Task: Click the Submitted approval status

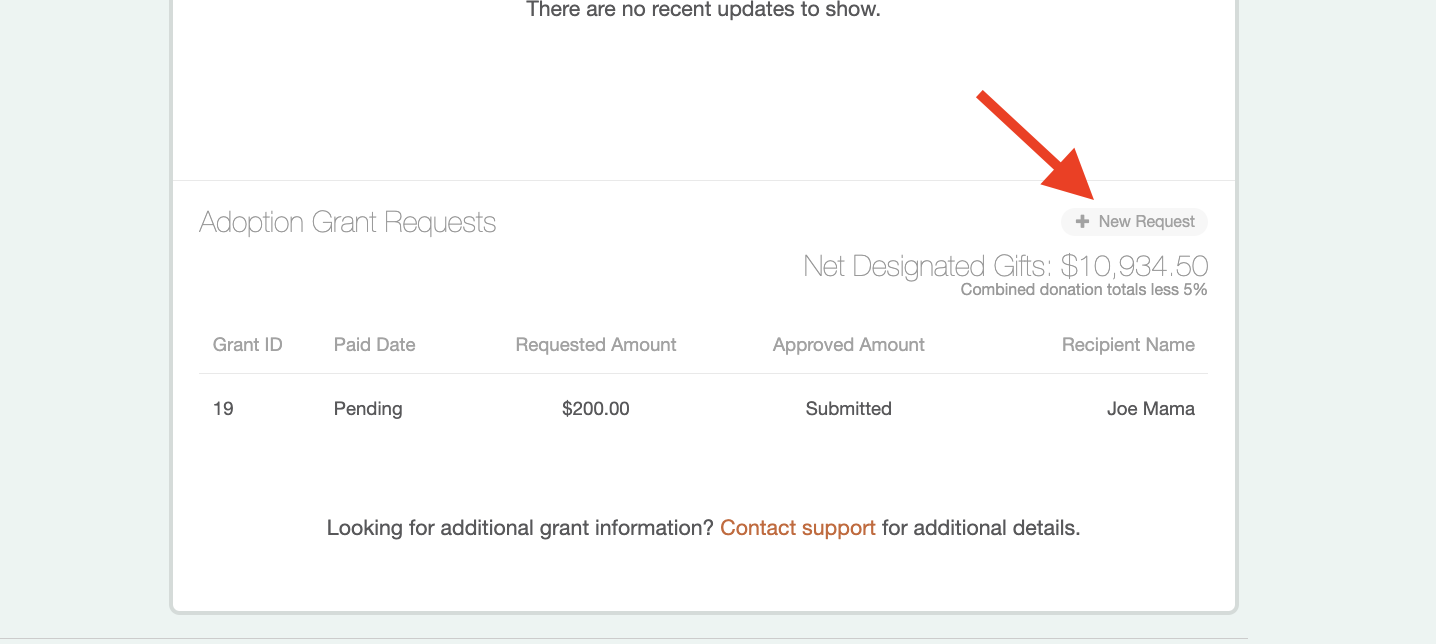Action: (848, 408)
